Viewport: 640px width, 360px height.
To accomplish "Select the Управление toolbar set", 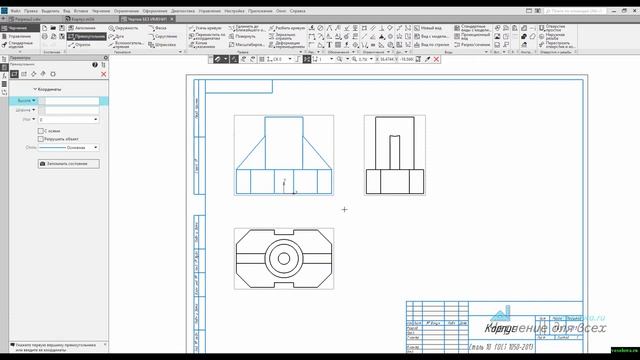I will click(x=20, y=36).
